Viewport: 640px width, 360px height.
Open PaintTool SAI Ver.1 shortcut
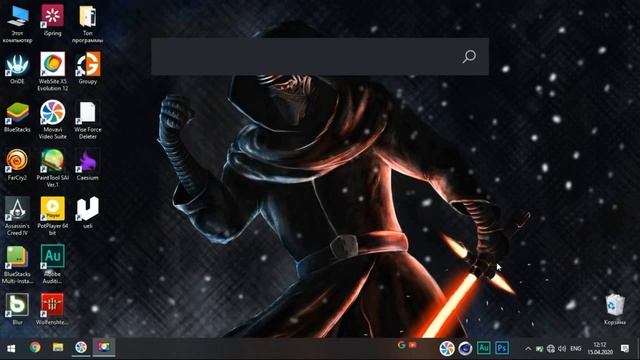coord(53,167)
